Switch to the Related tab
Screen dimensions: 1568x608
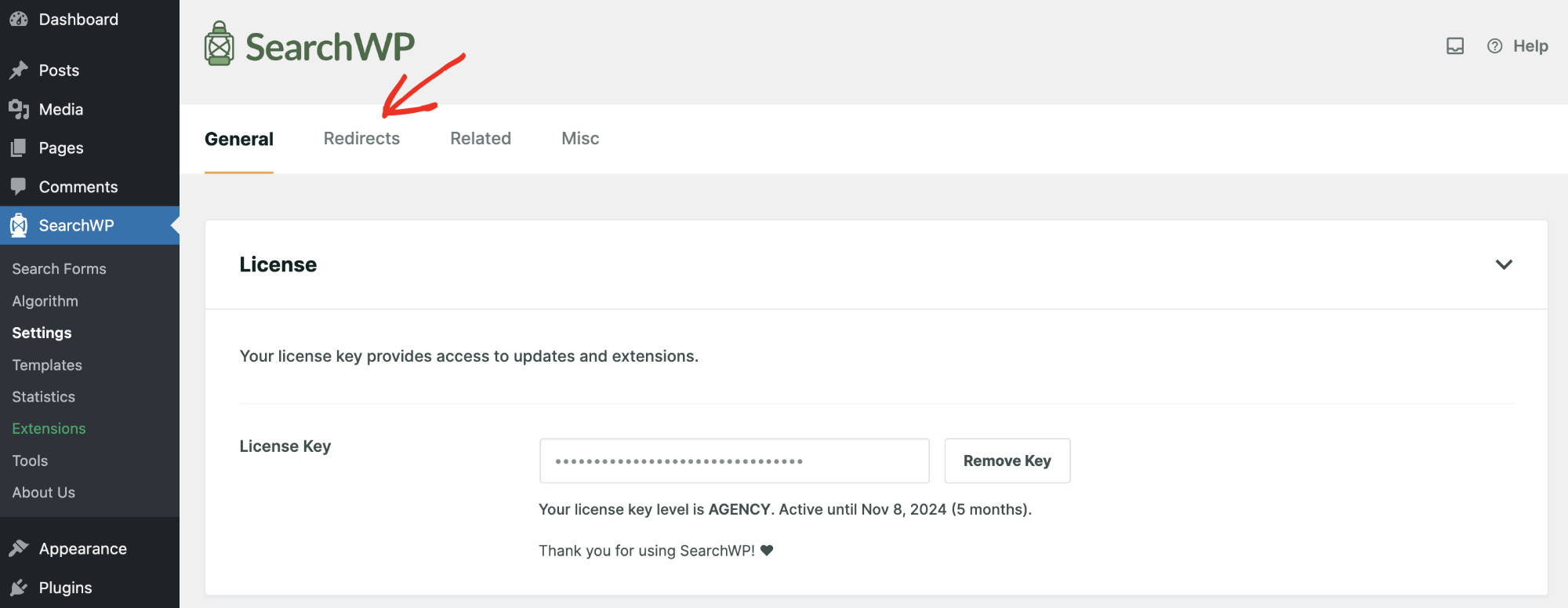481,138
